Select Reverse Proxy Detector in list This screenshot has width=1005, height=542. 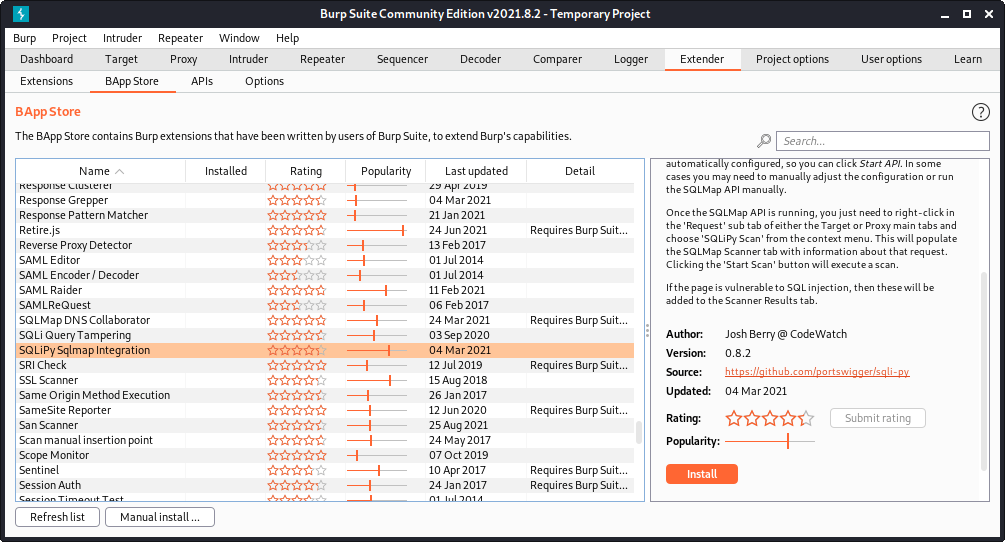pos(325,245)
